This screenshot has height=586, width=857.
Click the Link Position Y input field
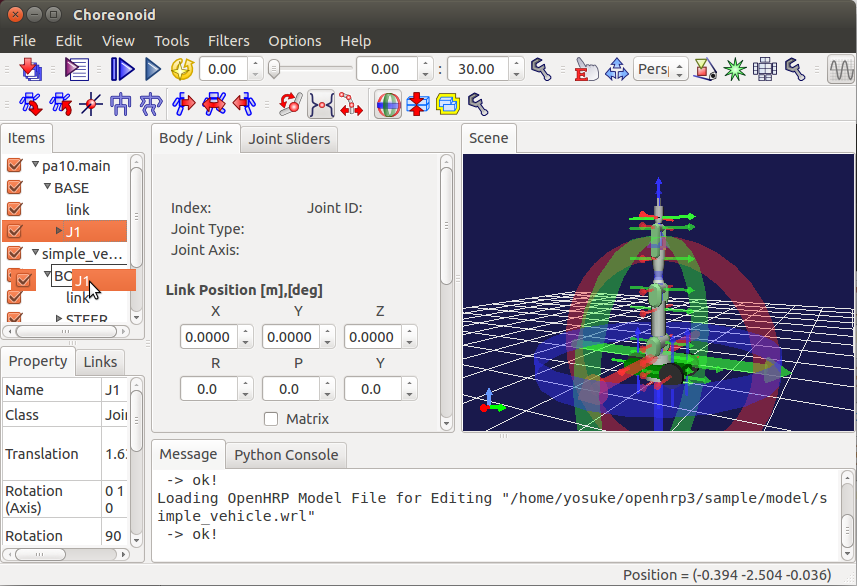click(x=290, y=337)
